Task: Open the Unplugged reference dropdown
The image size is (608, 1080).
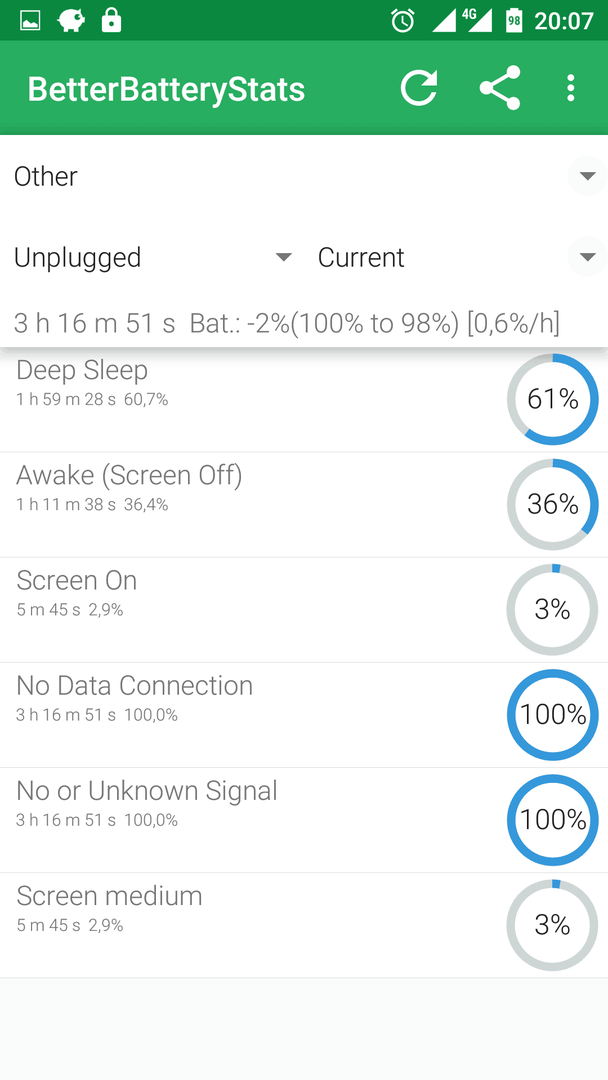Action: click(x=153, y=258)
